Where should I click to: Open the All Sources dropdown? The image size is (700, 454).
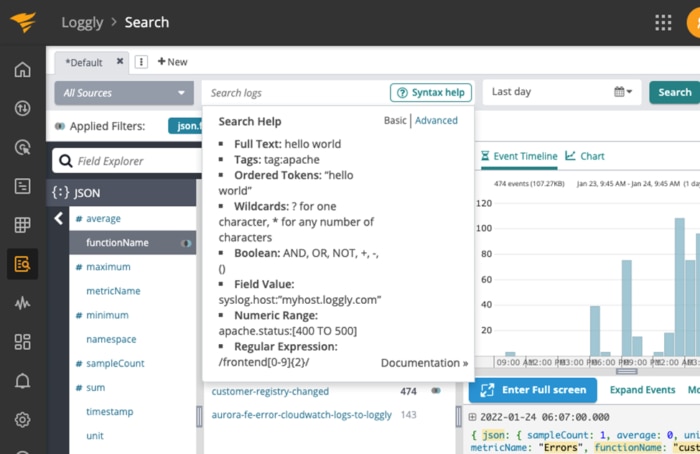(124, 93)
